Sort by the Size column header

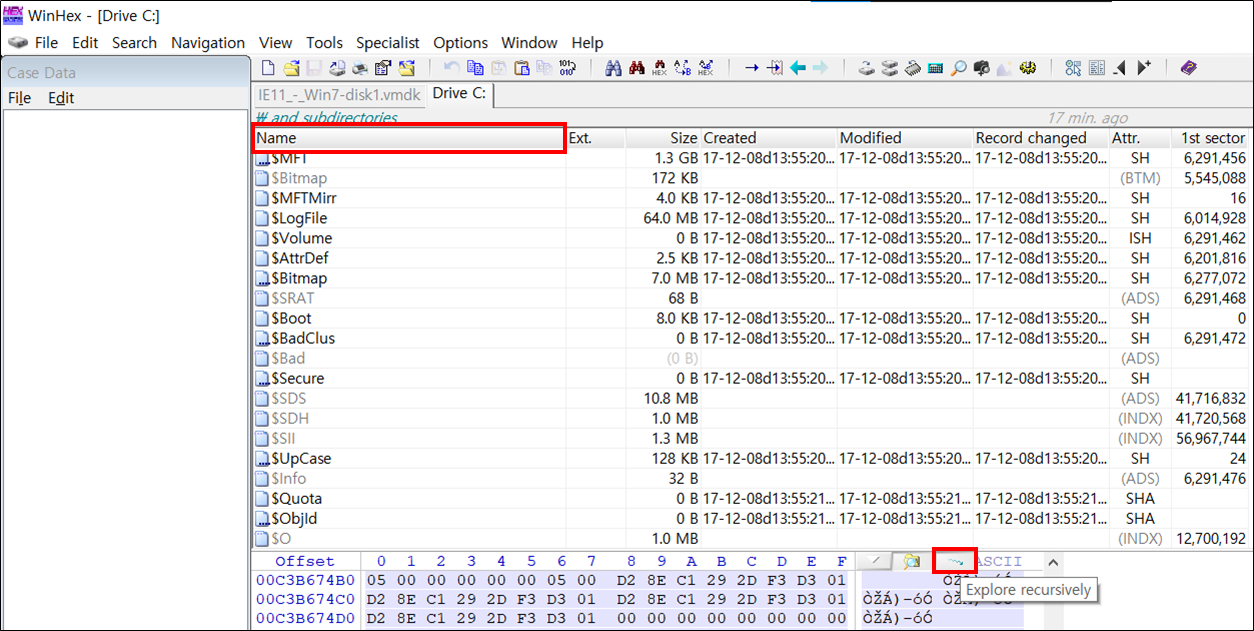click(x=663, y=138)
